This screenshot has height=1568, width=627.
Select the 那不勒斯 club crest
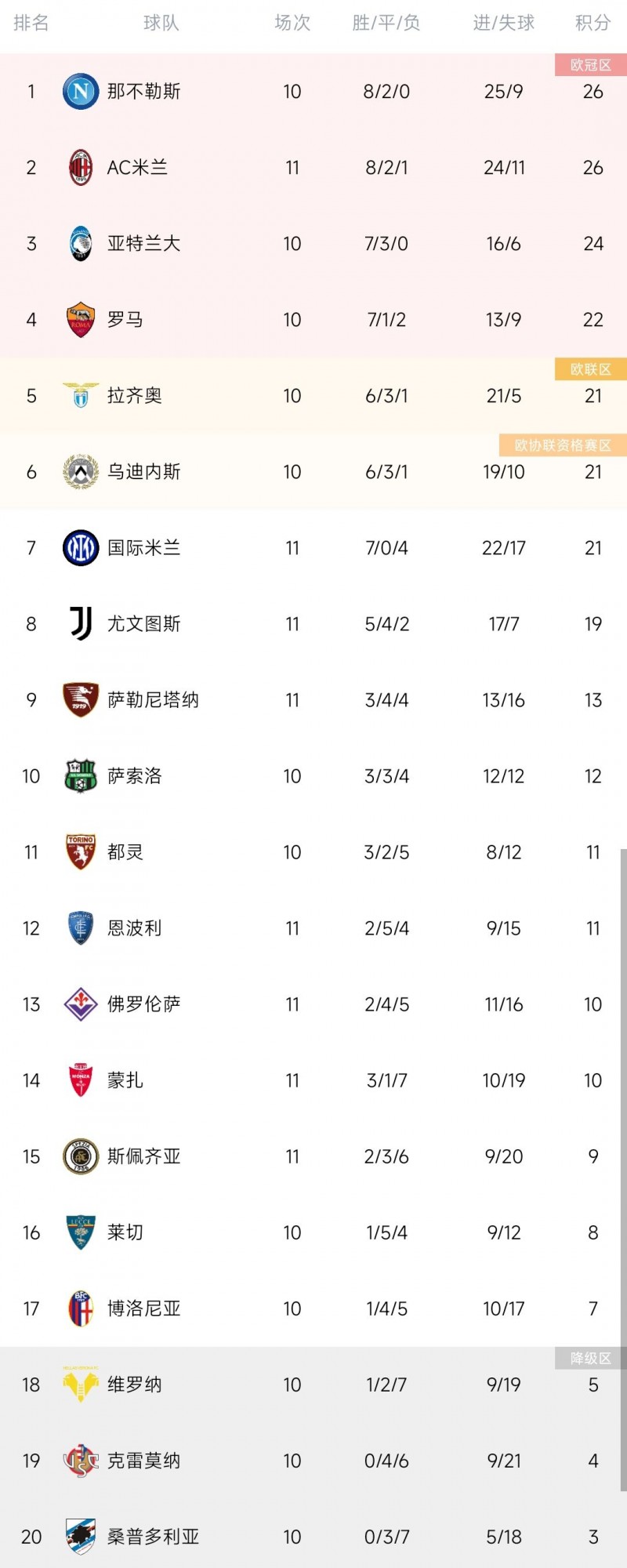[80, 91]
